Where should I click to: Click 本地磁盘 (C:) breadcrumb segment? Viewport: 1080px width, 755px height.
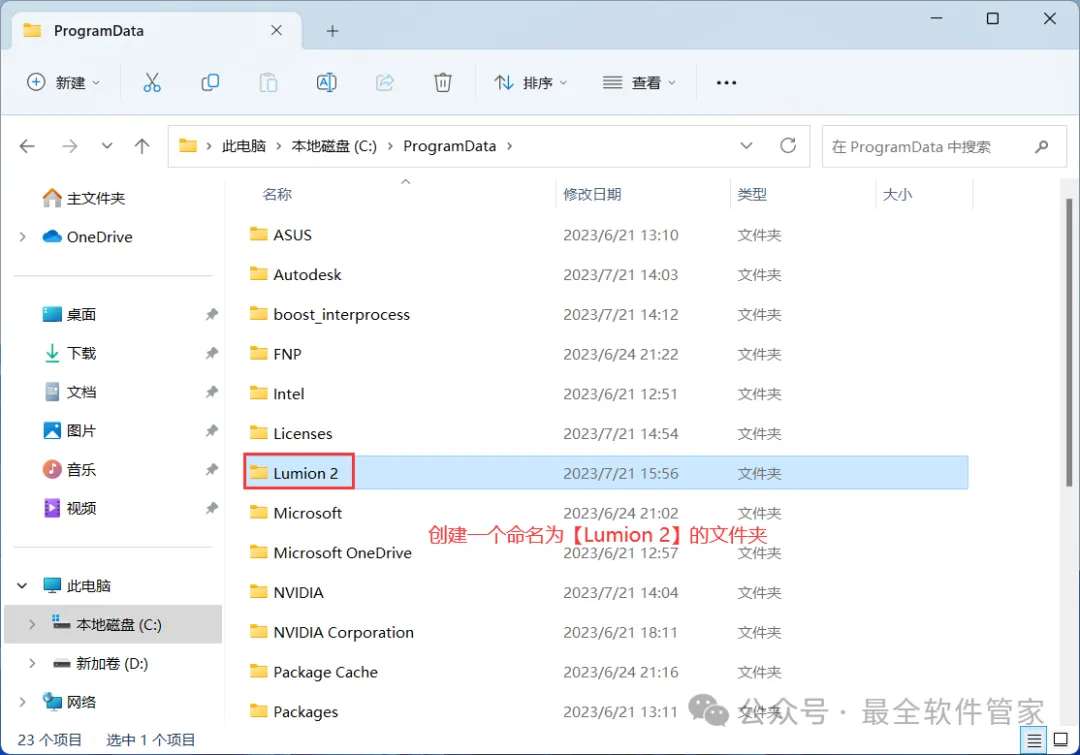tap(334, 146)
